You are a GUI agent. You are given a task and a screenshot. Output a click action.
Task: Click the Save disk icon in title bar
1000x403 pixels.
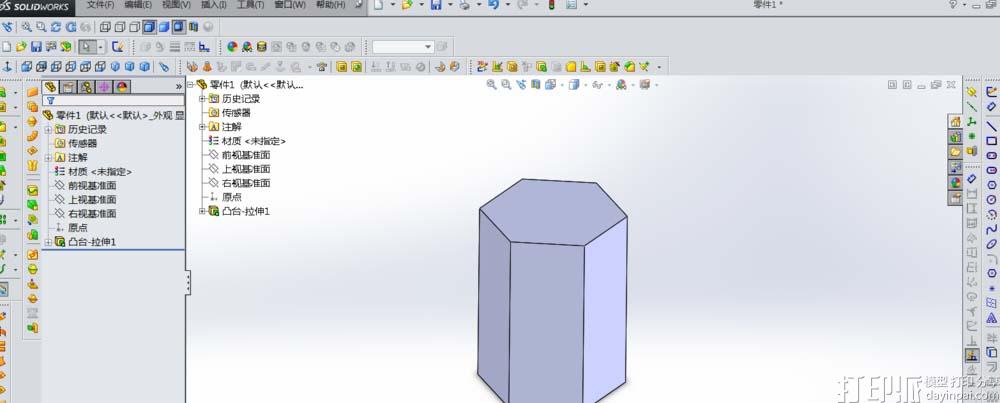(x=436, y=4)
